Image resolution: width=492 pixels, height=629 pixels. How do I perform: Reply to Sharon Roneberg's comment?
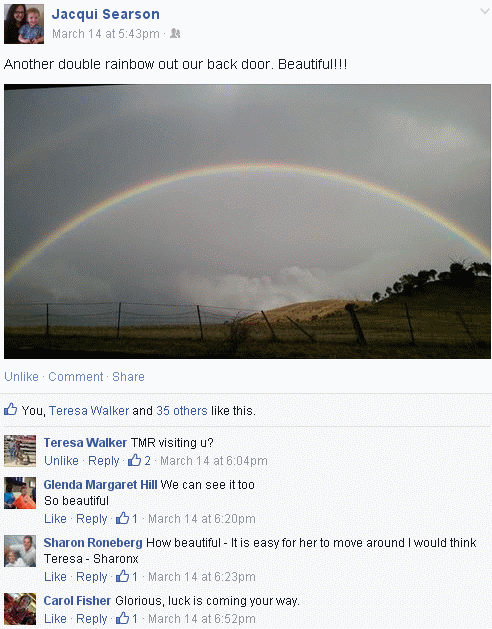[x=91, y=577]
